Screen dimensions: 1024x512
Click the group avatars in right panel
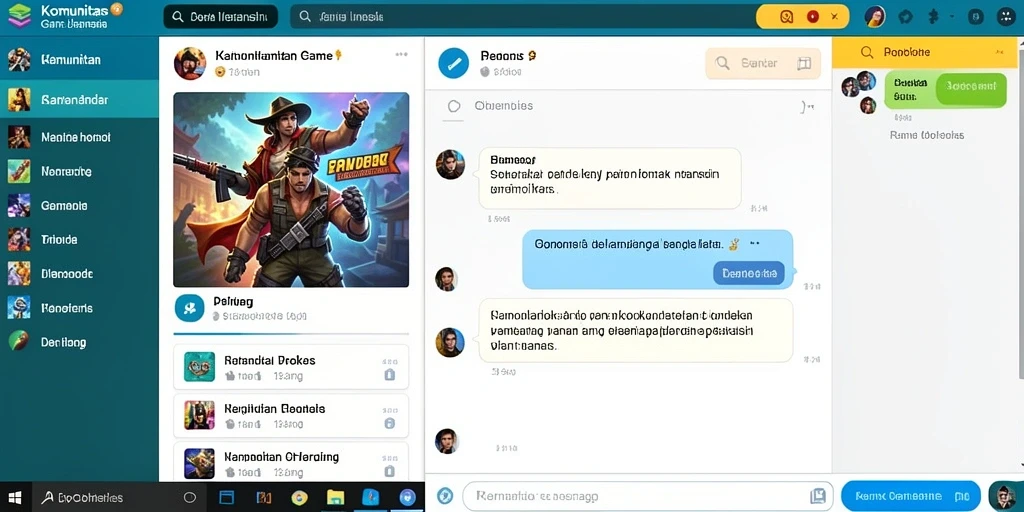click(x=860, y=92)
